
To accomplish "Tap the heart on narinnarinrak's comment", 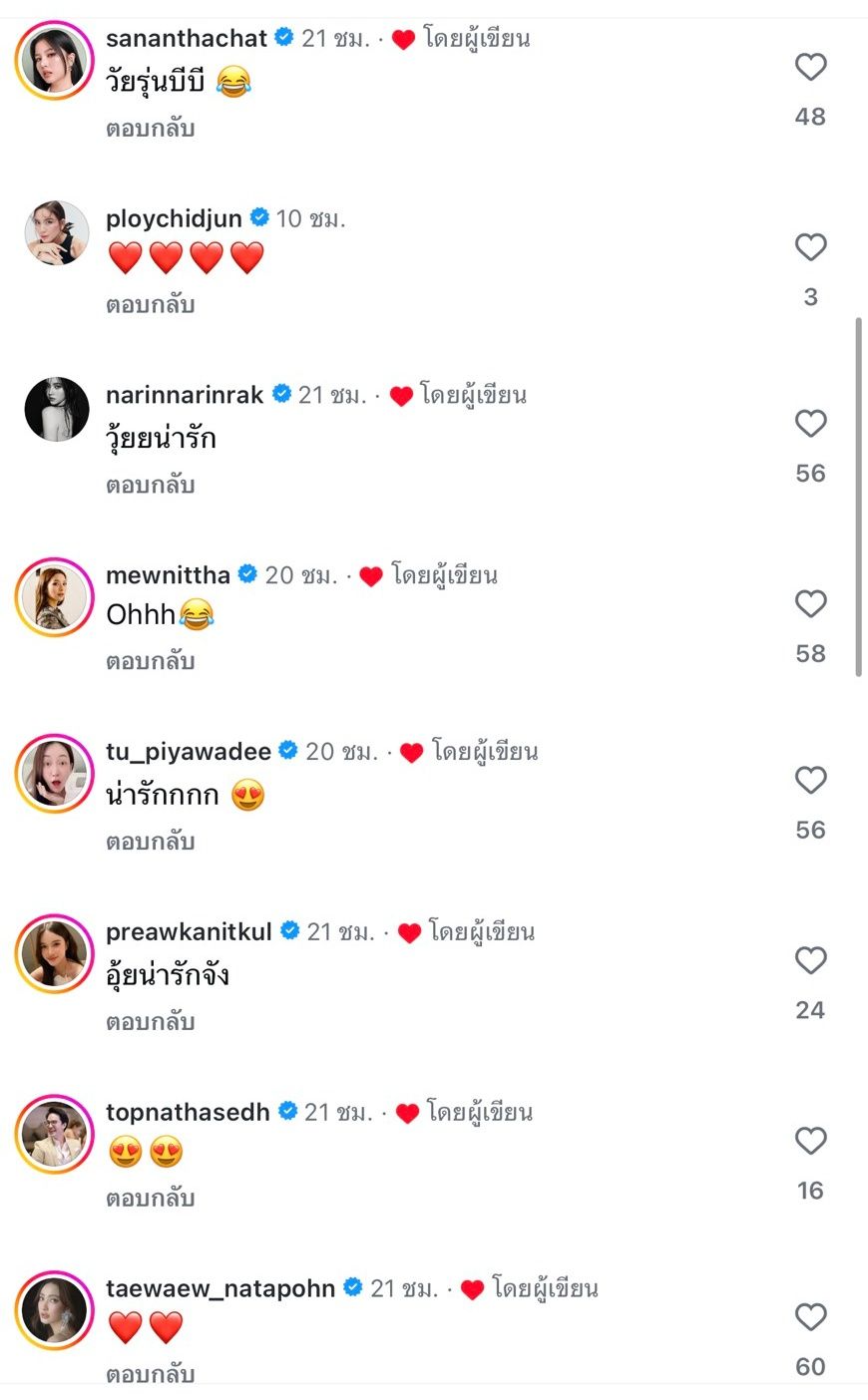I will pos(810,424).
